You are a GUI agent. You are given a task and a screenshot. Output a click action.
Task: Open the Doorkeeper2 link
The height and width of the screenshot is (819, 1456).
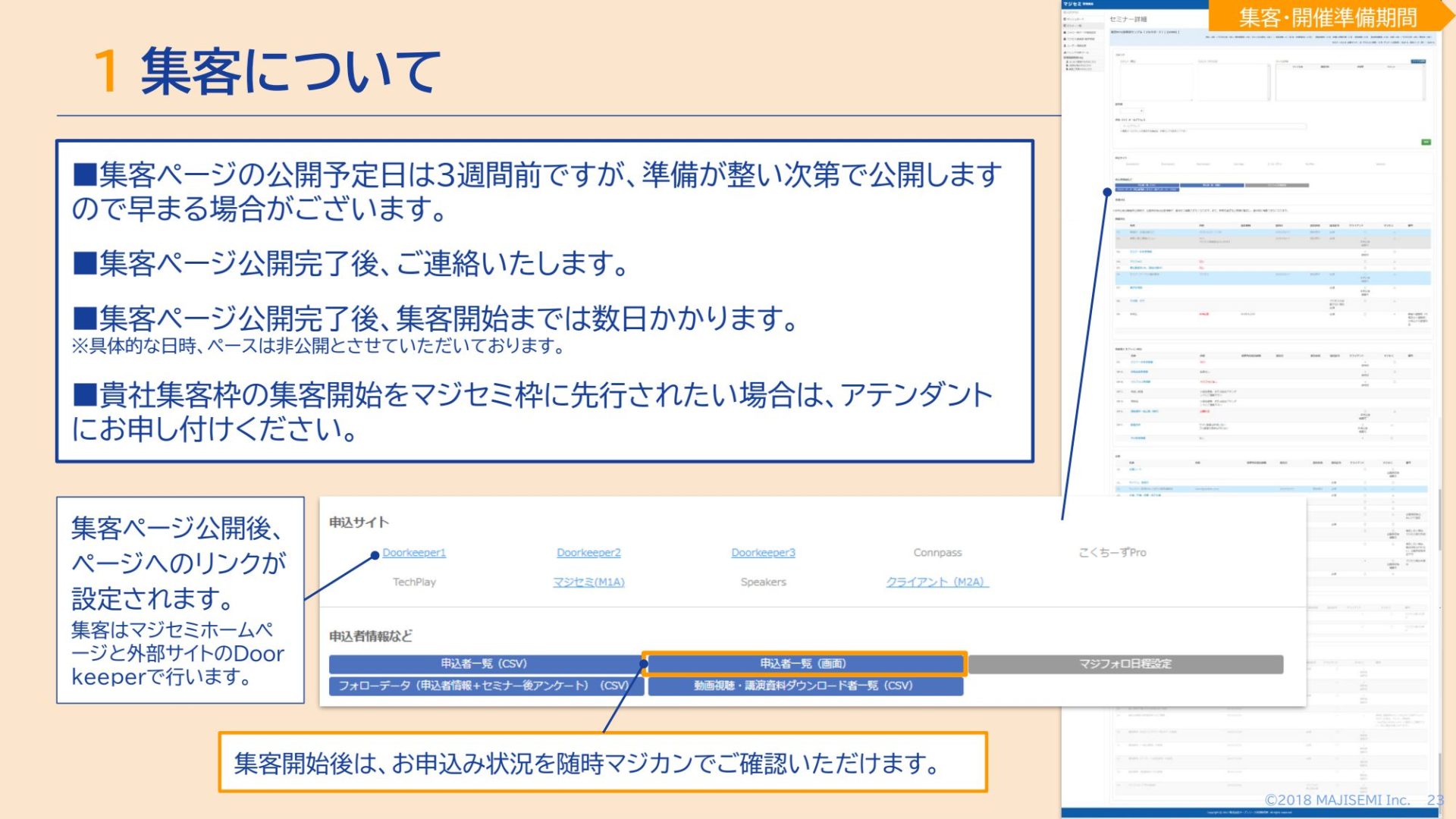click(588, 553)
